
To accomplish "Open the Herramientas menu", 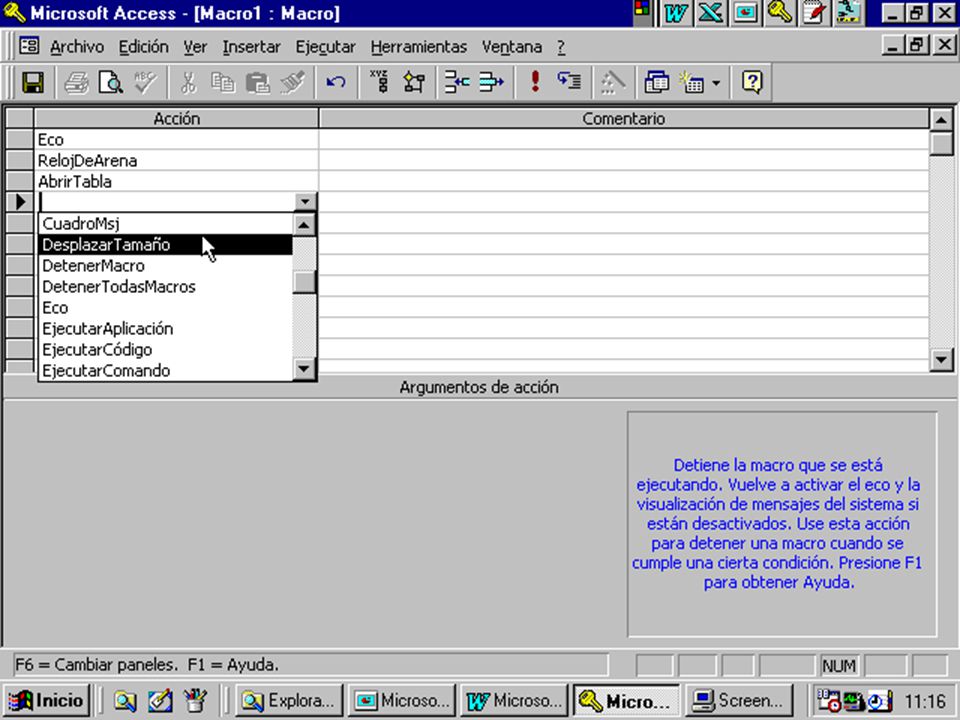I will [x=419, y=47].
